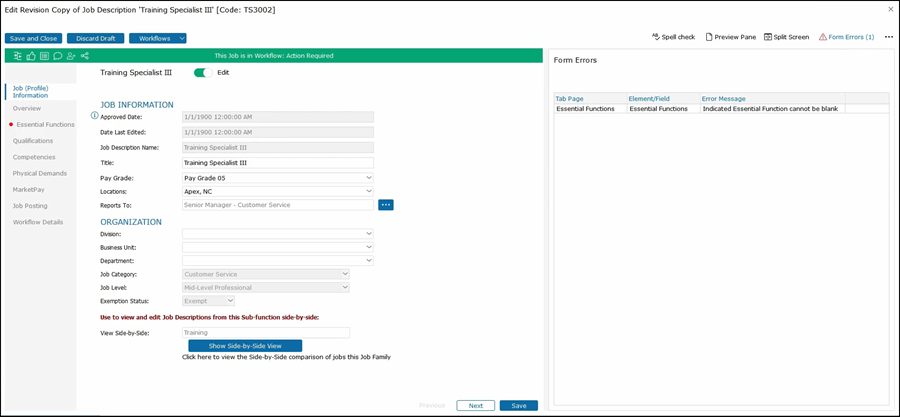Click the share icon in green toolbar
Screen dimensions: 900x417
[x=84, y=56]
